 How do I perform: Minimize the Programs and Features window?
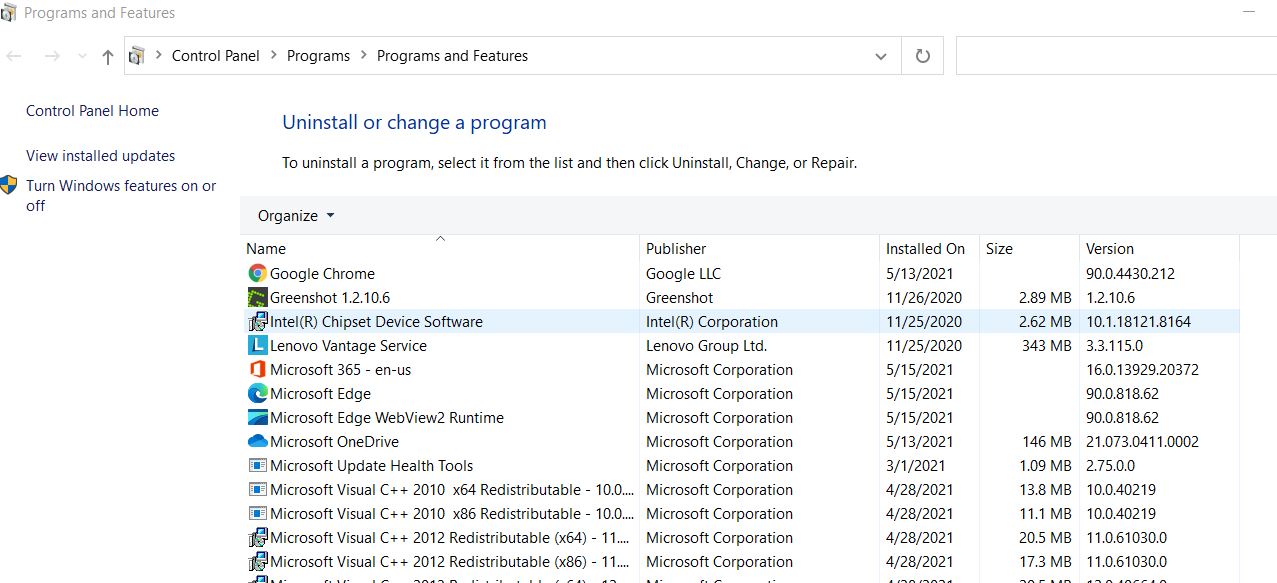pos(1248,13)
